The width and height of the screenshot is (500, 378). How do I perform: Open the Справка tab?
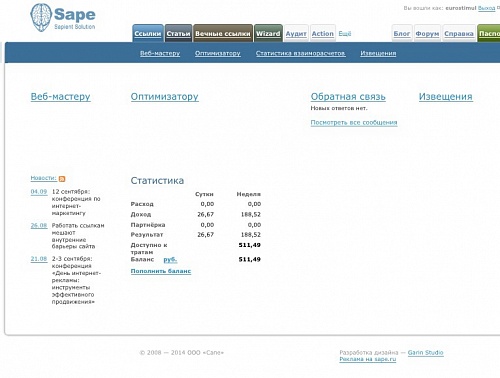[459, 34]
